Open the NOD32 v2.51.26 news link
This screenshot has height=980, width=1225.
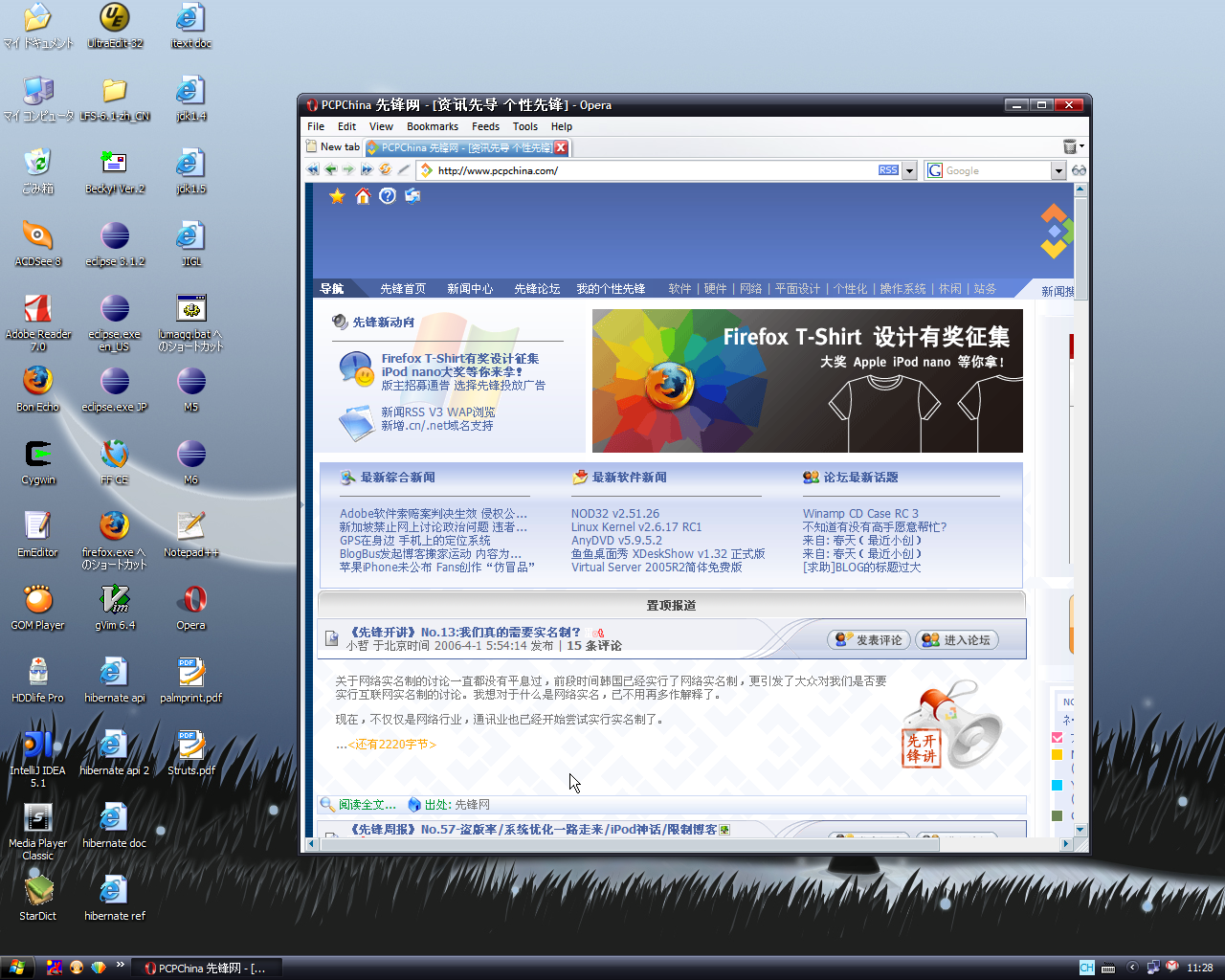(615, 514)
